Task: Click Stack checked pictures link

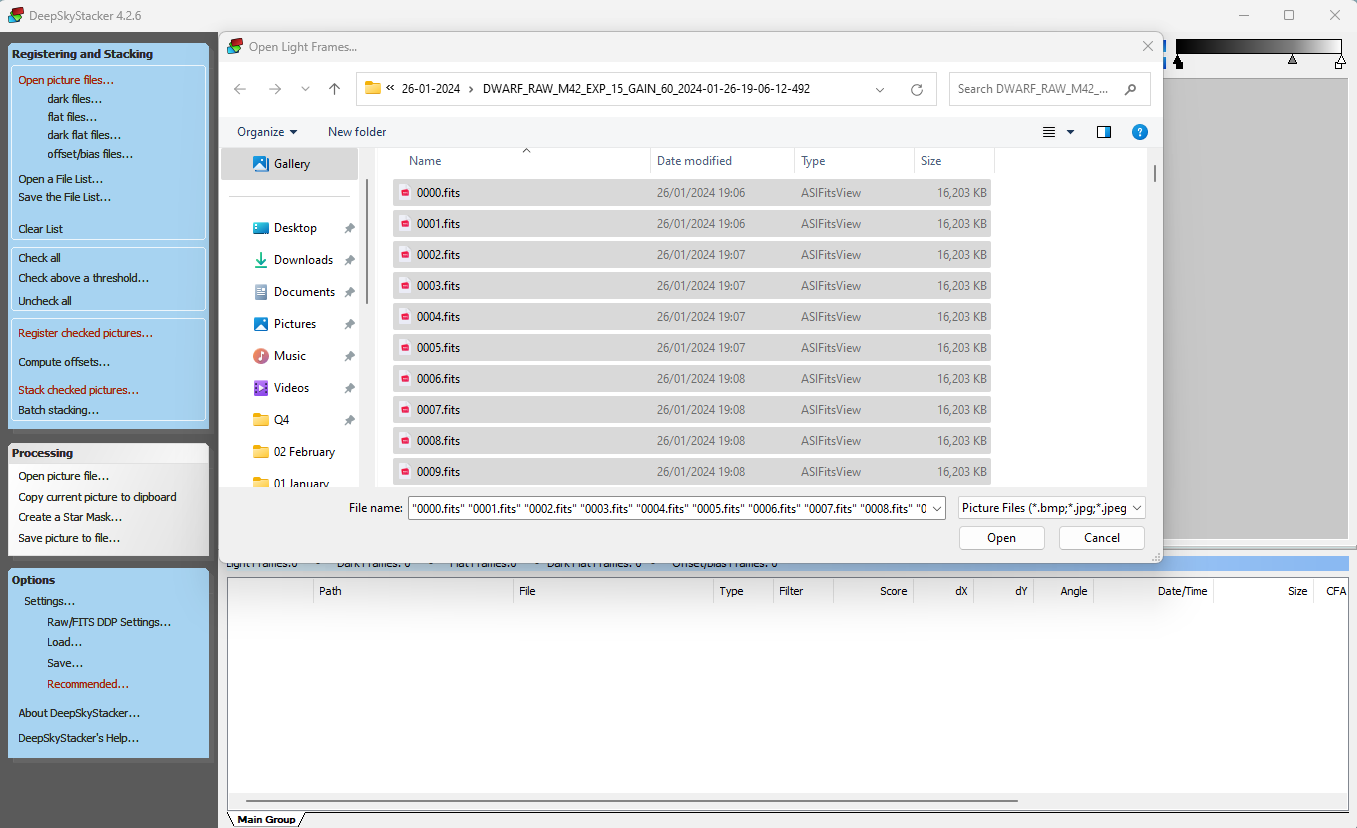Action: point(79,390)
